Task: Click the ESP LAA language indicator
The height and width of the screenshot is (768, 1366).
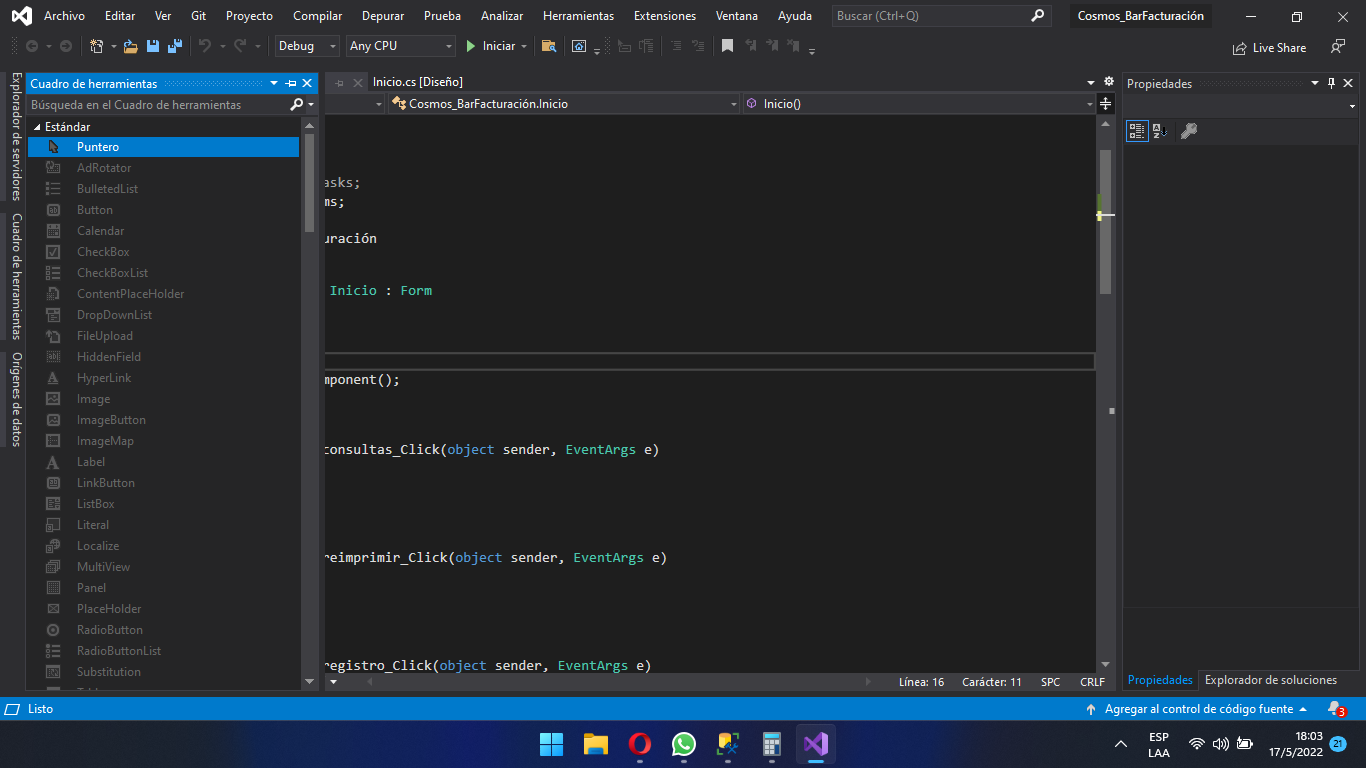Action: [1159, 744]
